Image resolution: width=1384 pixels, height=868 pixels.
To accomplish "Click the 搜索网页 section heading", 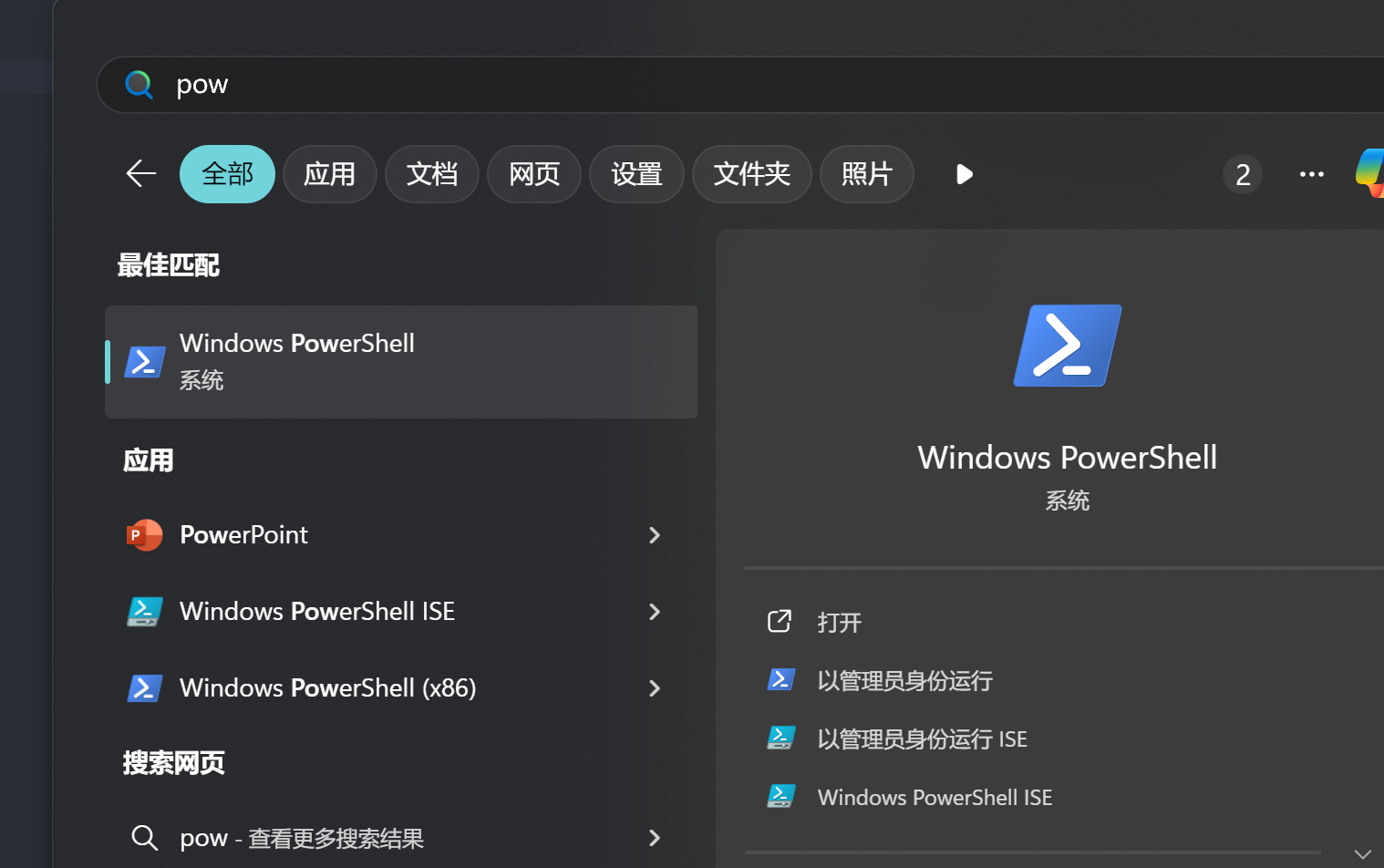I will pos(173,763).
